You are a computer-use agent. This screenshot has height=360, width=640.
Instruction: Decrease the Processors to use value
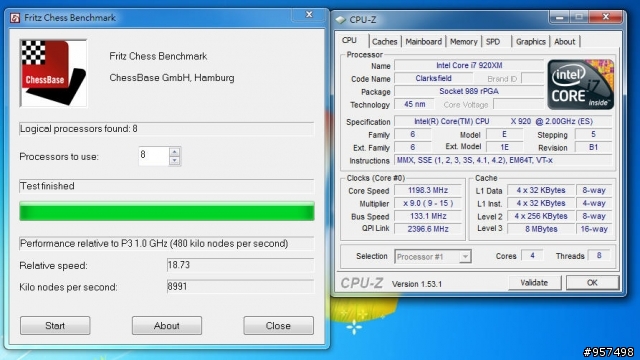coord(175,161)
